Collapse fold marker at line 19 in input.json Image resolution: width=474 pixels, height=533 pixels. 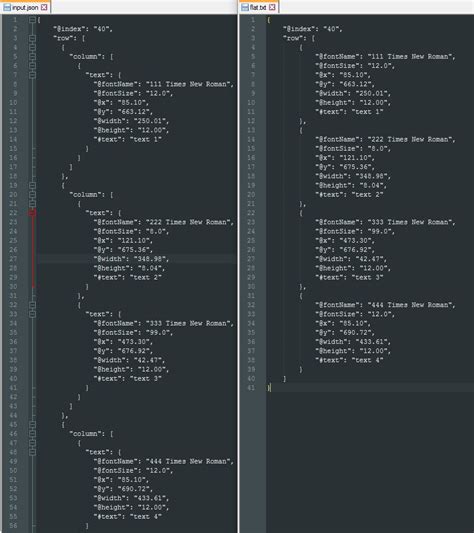32,186
